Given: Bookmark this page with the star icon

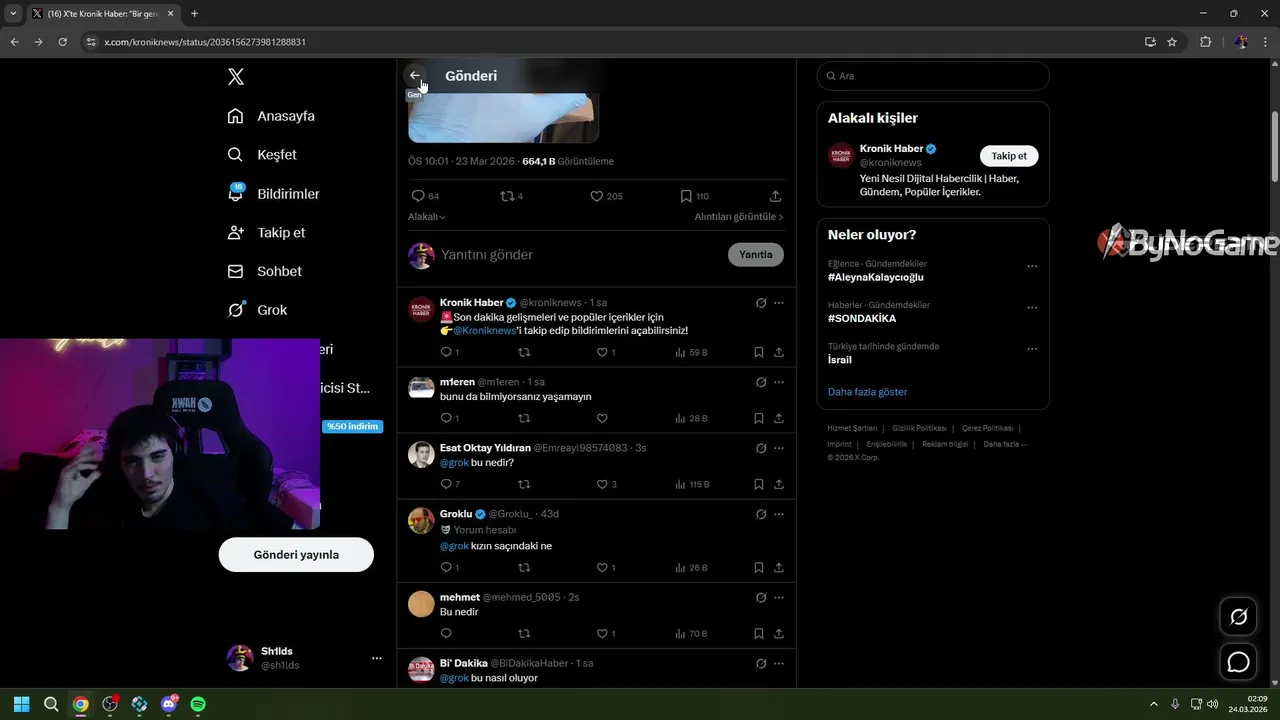Looking at the screenshot, I should (x=1172, y=42).
